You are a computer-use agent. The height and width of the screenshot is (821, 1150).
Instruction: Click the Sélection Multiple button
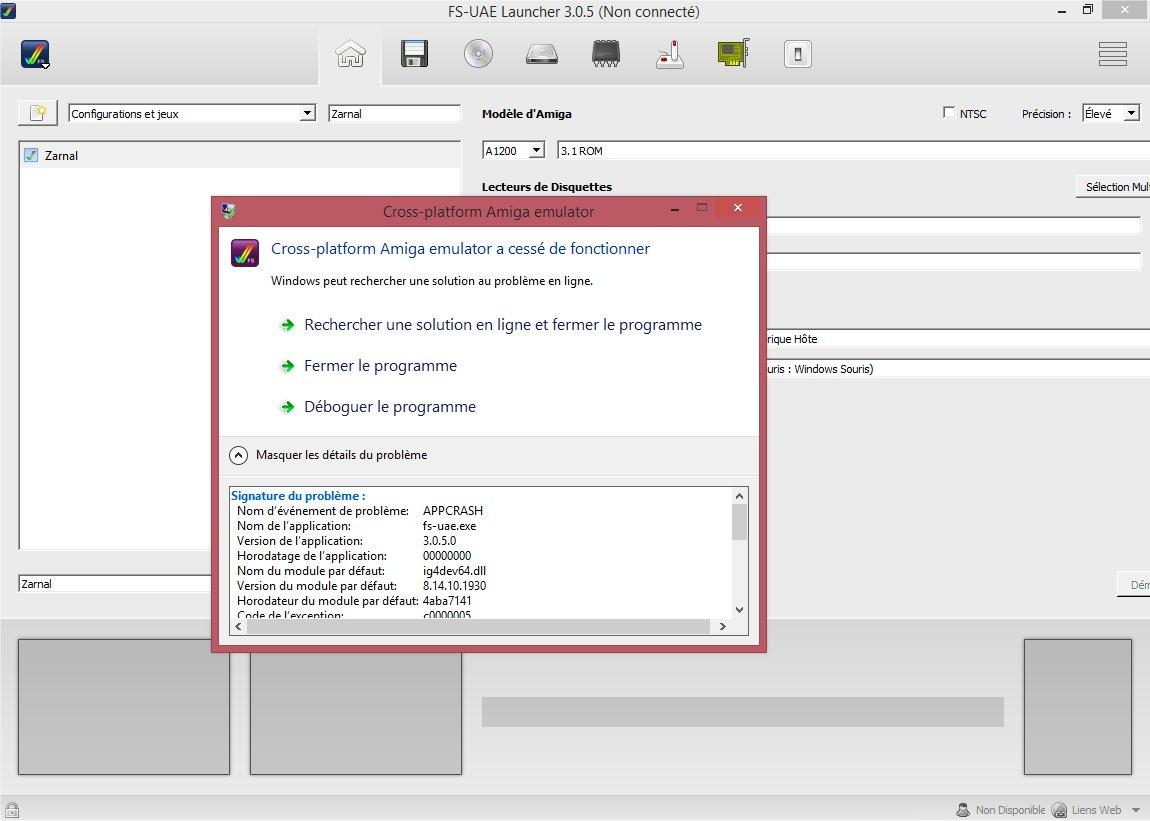1113,186
